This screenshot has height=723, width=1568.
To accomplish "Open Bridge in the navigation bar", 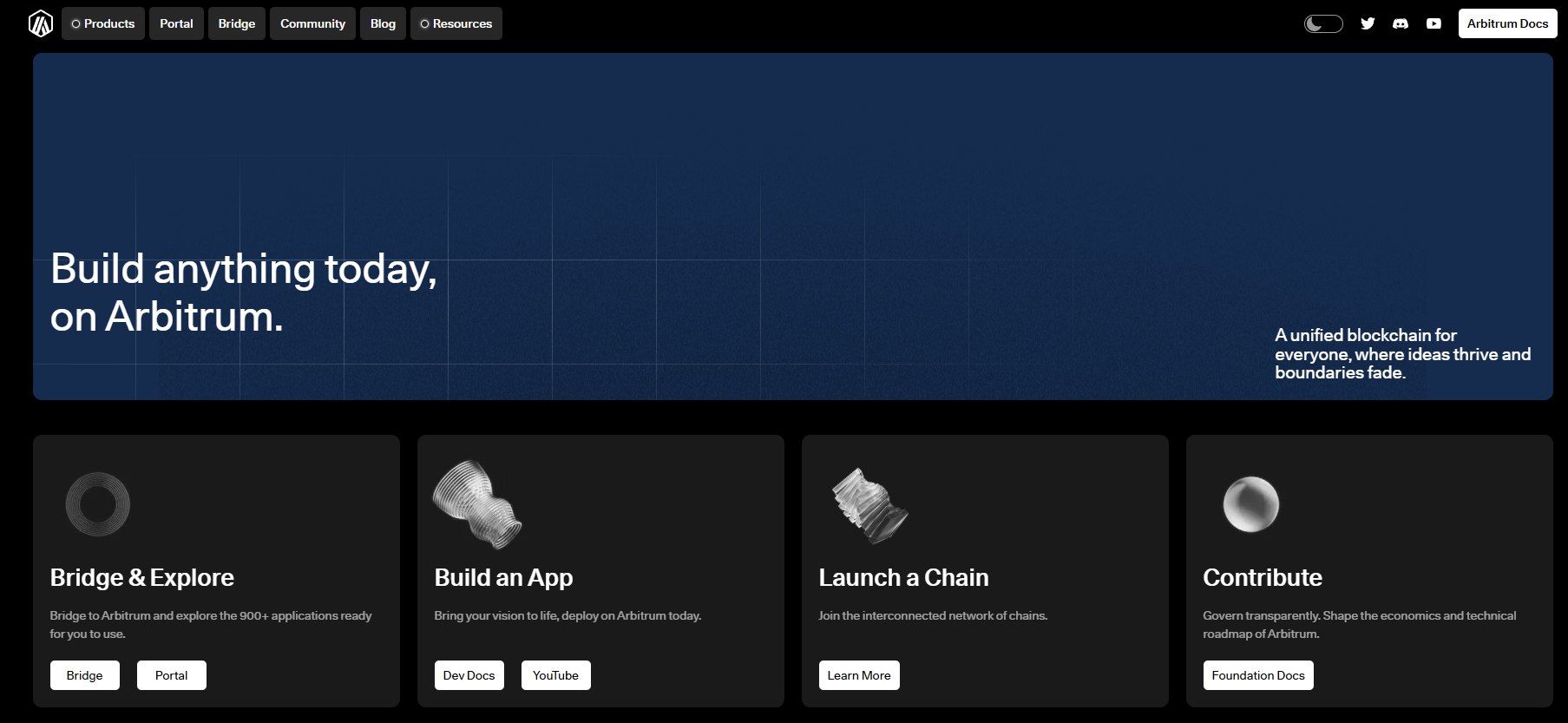I will [x=237, y=23].
